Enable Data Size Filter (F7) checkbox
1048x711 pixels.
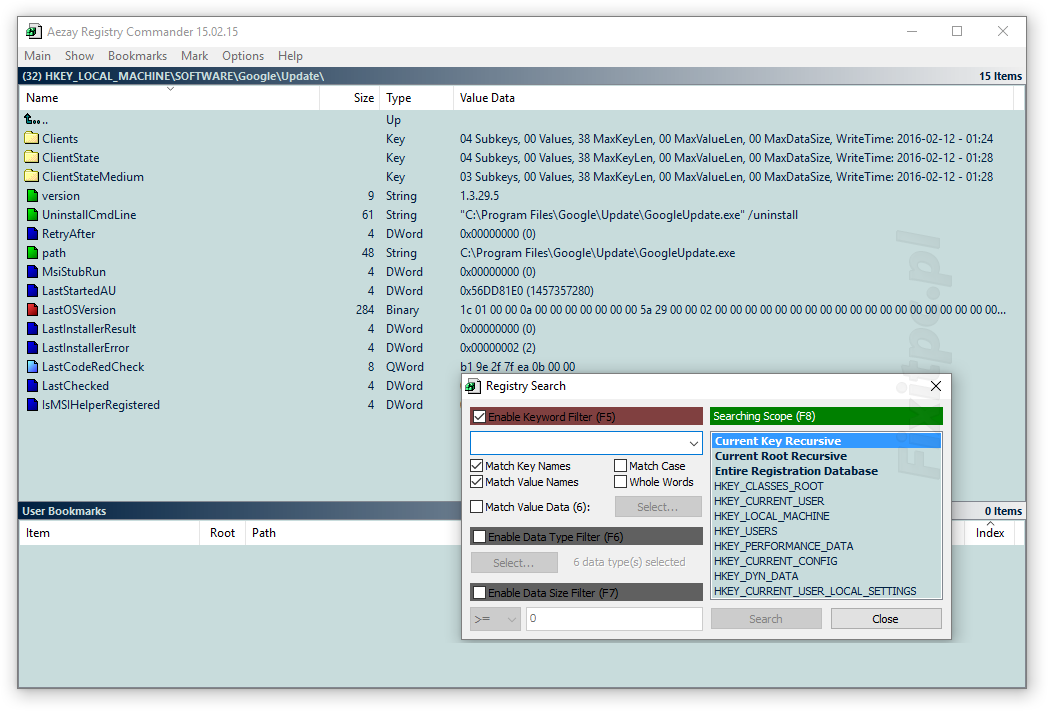(x=479, y=593)
